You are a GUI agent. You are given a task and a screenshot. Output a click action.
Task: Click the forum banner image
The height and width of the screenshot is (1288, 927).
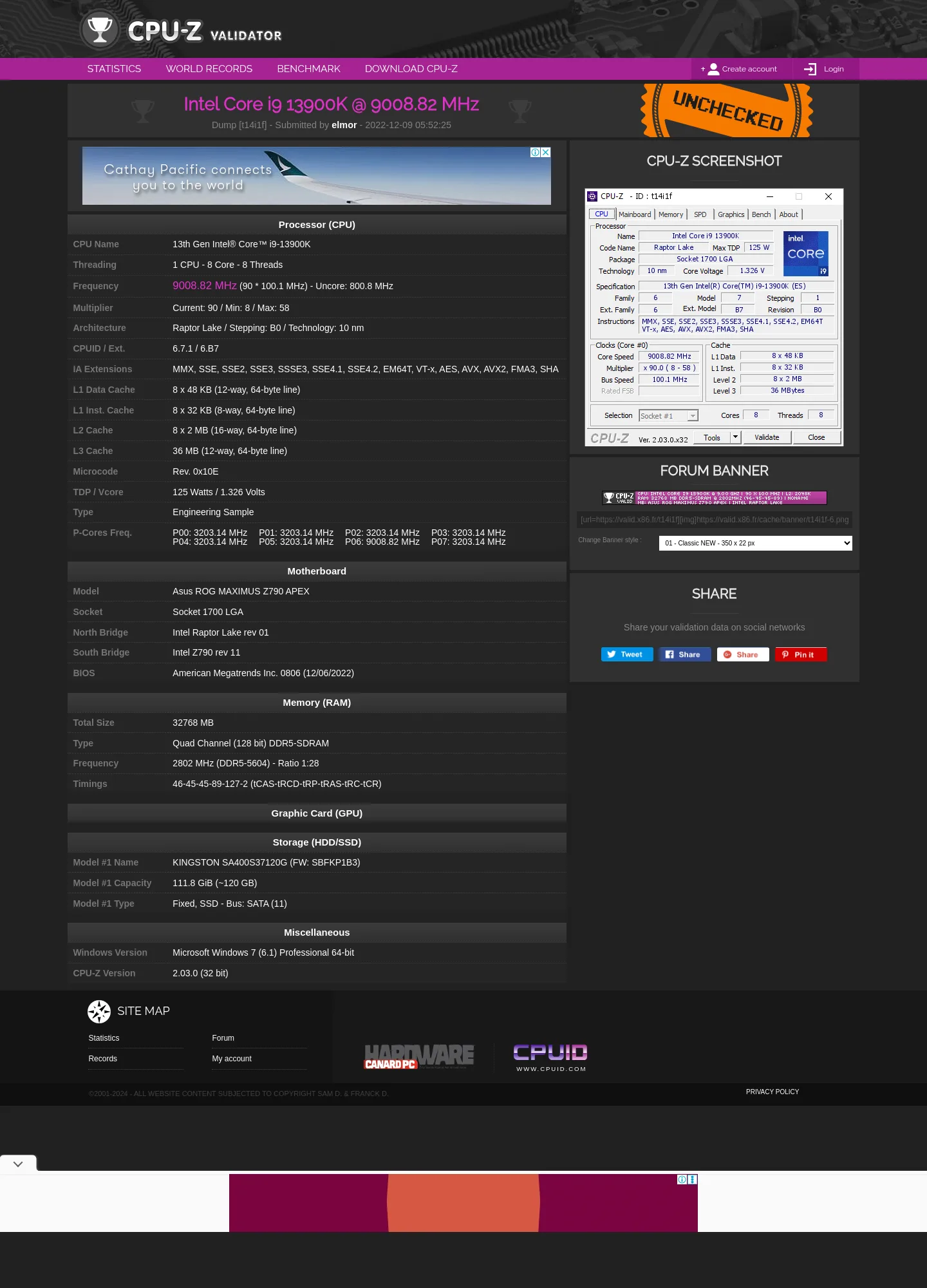(x=714, y=498)
